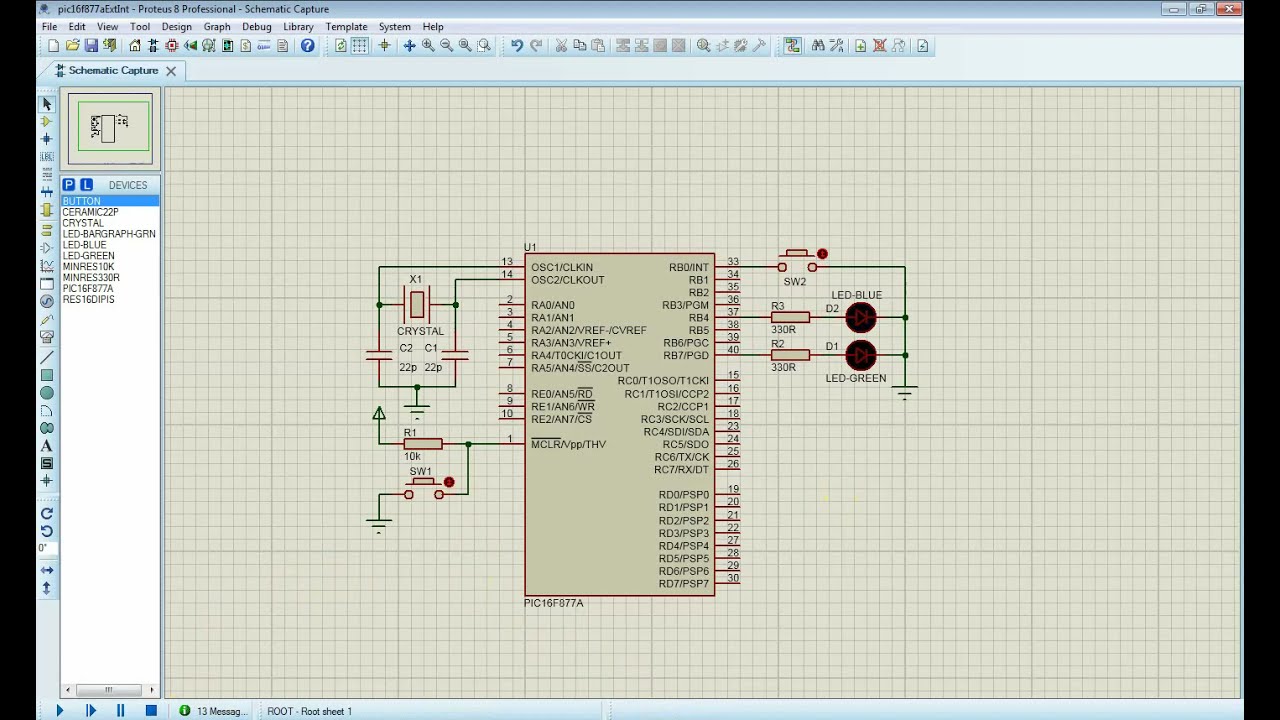Click the Zoom In magnifier icon
This screenshot has height=720, width=1280.
428,46
